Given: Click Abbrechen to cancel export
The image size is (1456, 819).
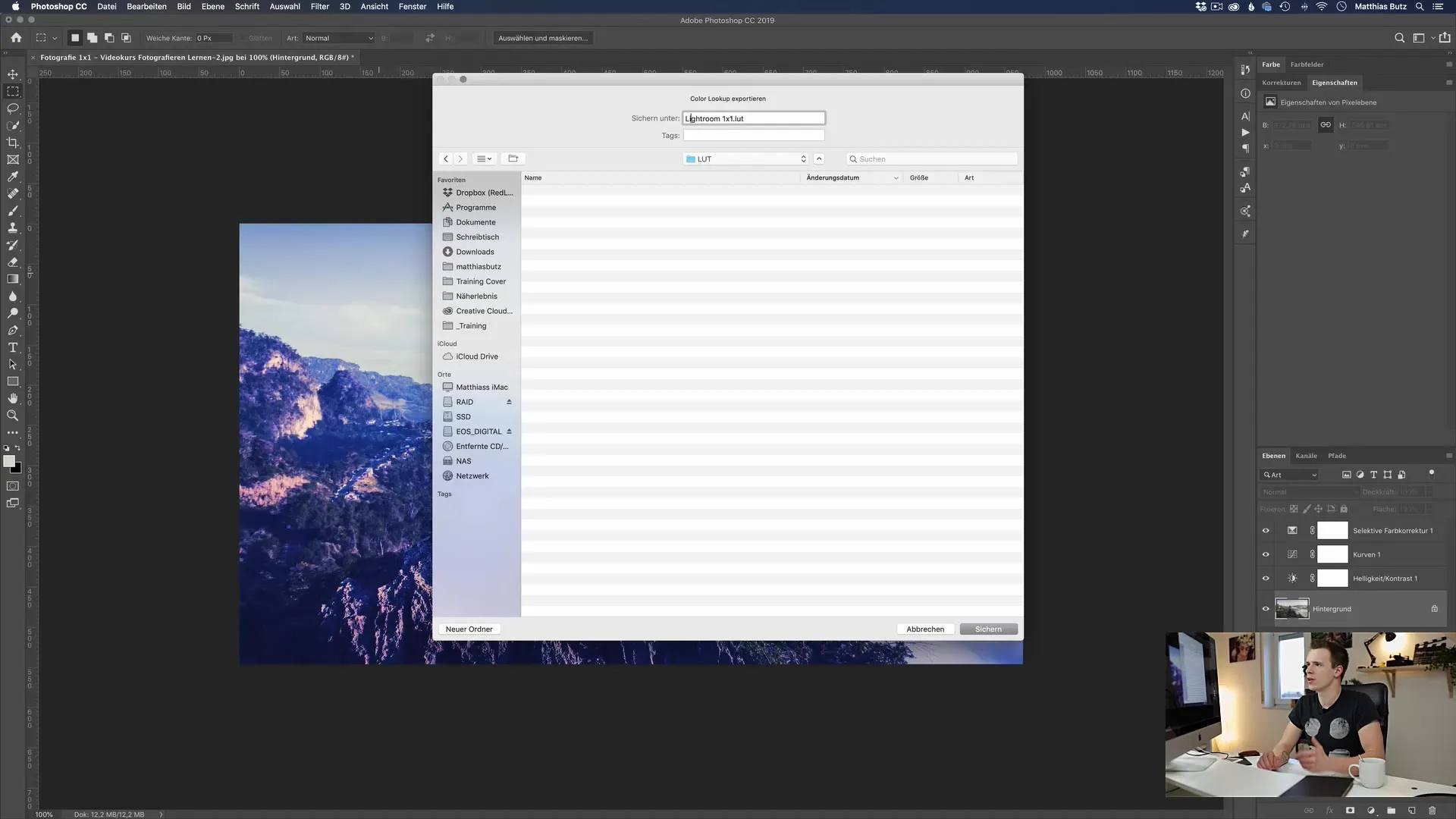Looking at the screenshot, I should [924, 628].
